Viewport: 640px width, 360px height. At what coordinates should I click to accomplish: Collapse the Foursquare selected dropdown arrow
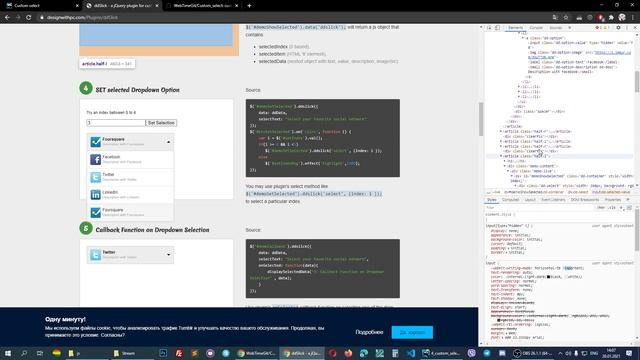169,142
